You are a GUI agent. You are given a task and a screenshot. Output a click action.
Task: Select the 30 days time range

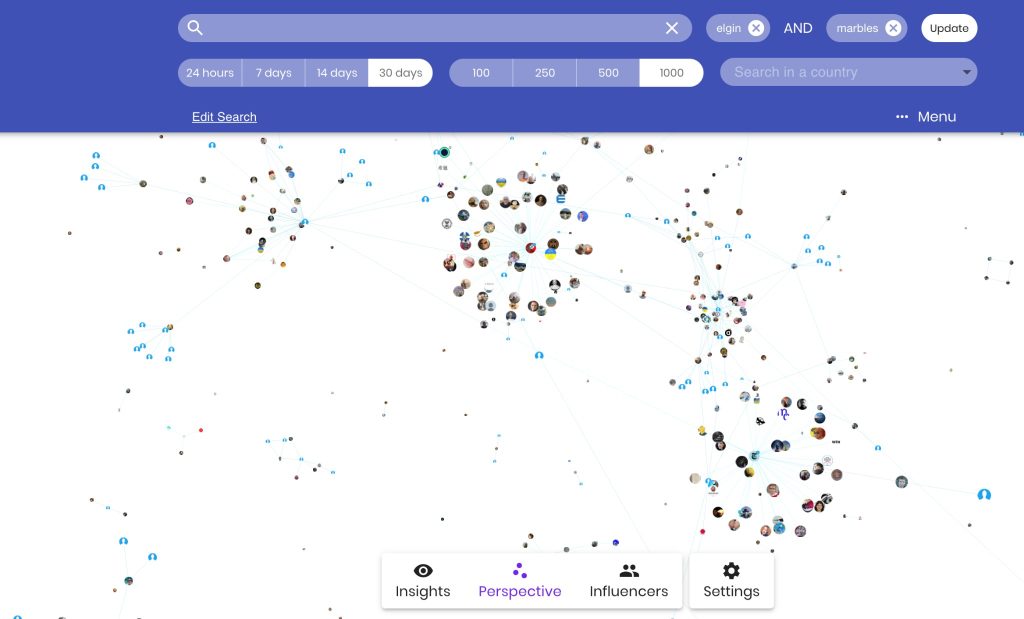click(400, 73)
